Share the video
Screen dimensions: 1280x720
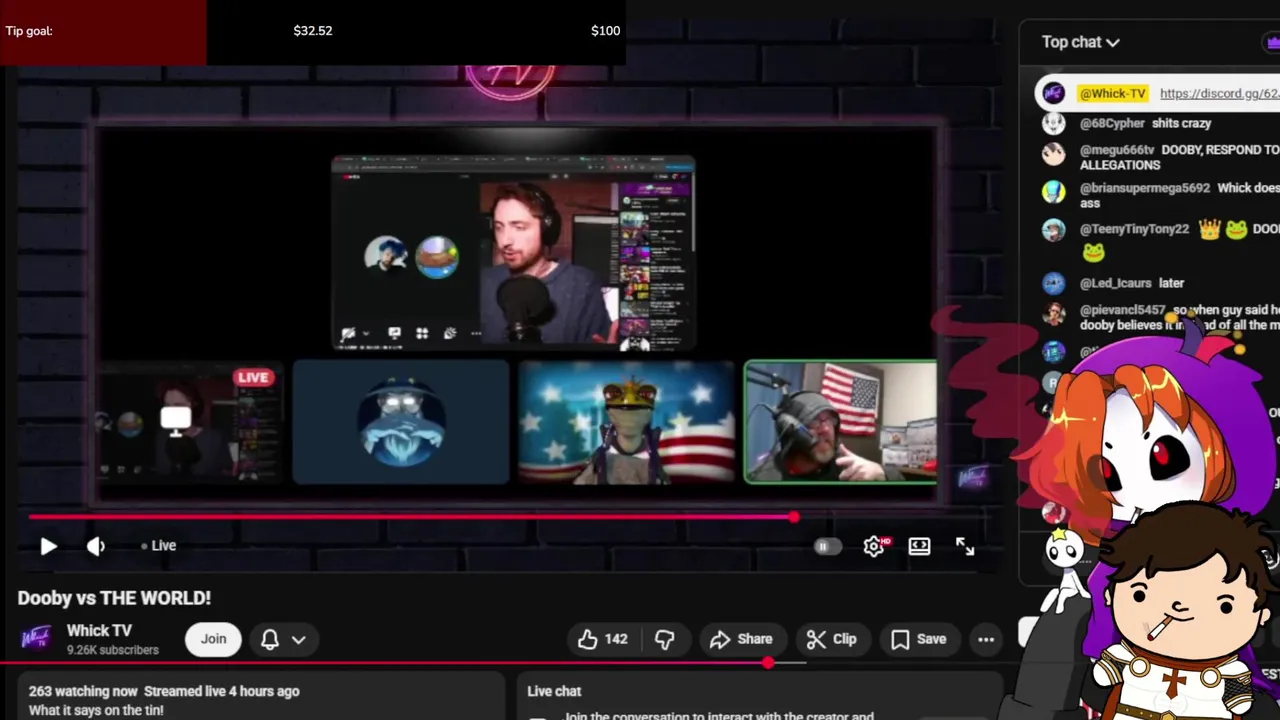[x=741, y=639]
